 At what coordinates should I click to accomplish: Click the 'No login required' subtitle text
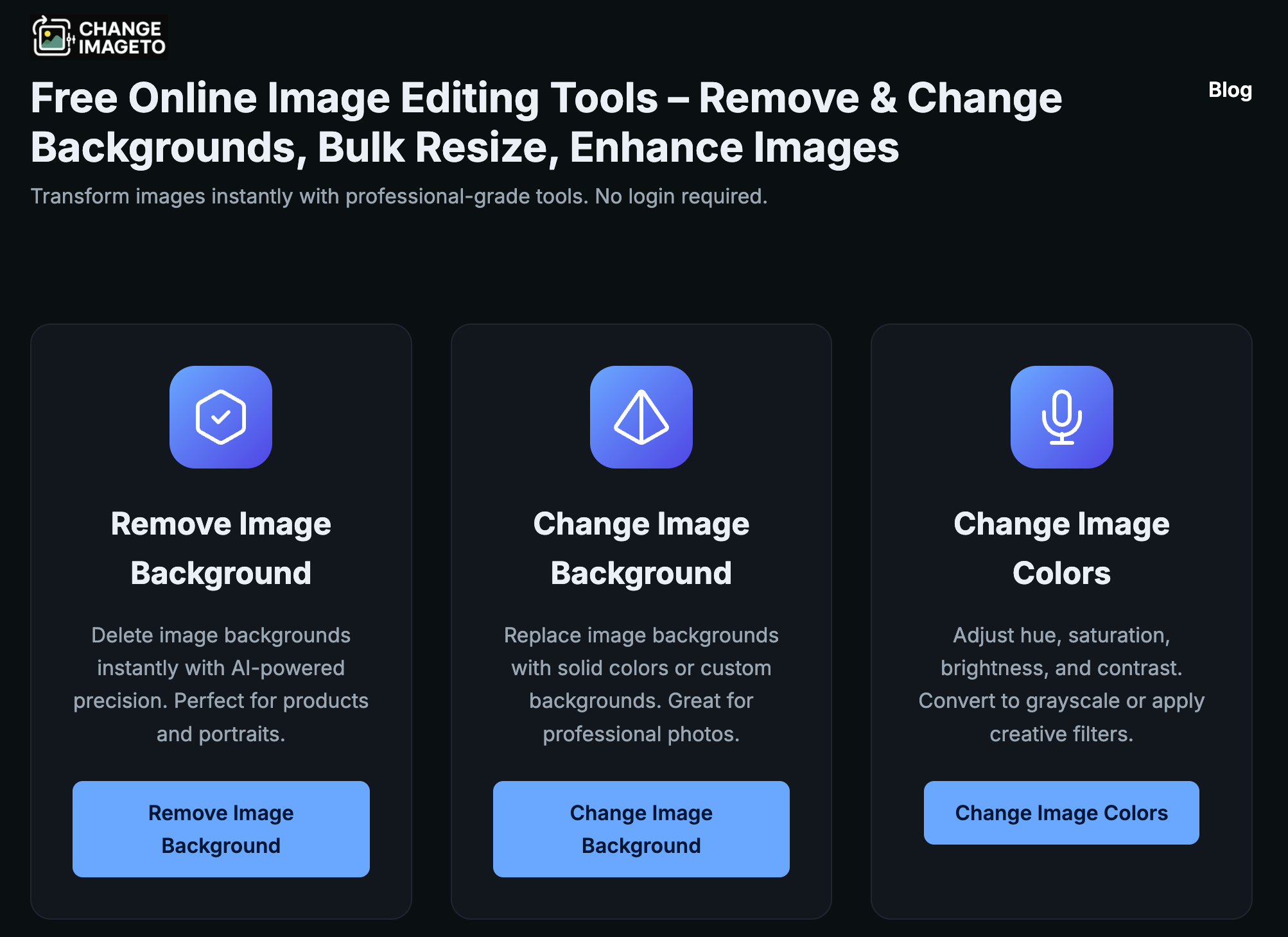pos(681,196)
